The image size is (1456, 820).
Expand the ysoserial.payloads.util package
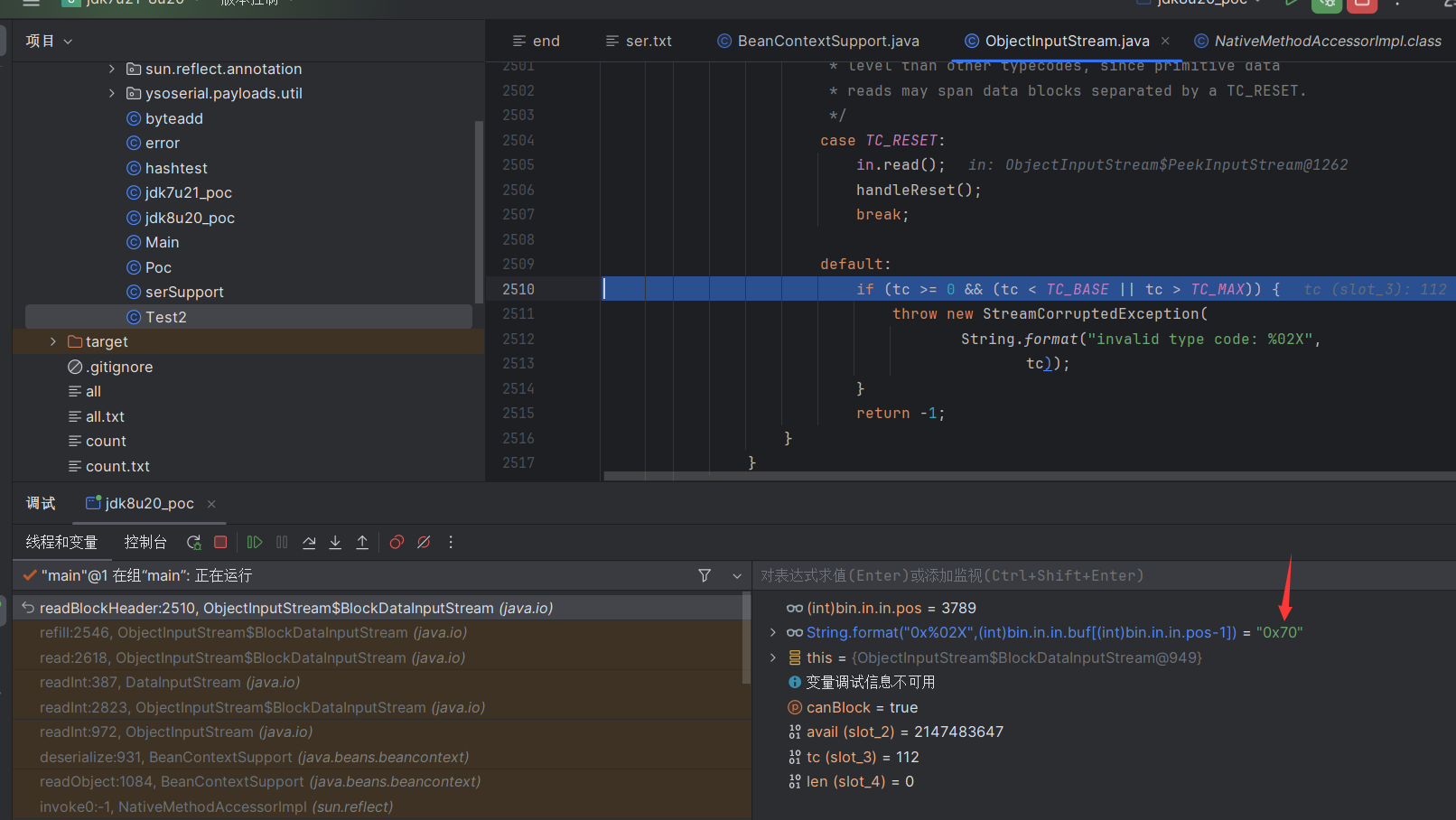click(x=112, y=93)
